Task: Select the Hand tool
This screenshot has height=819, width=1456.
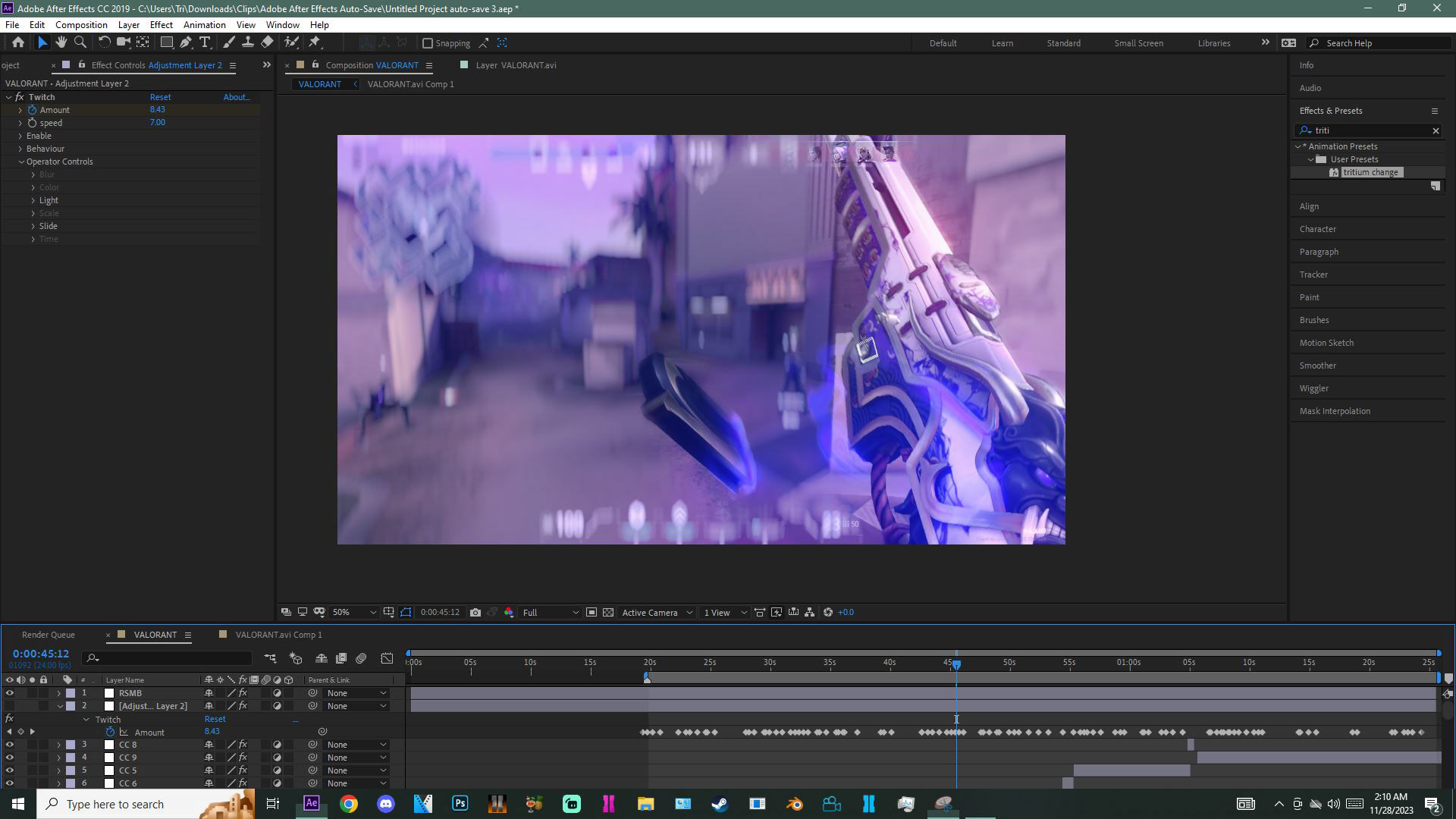Action: pyautogui.click(x=61, y=42)
